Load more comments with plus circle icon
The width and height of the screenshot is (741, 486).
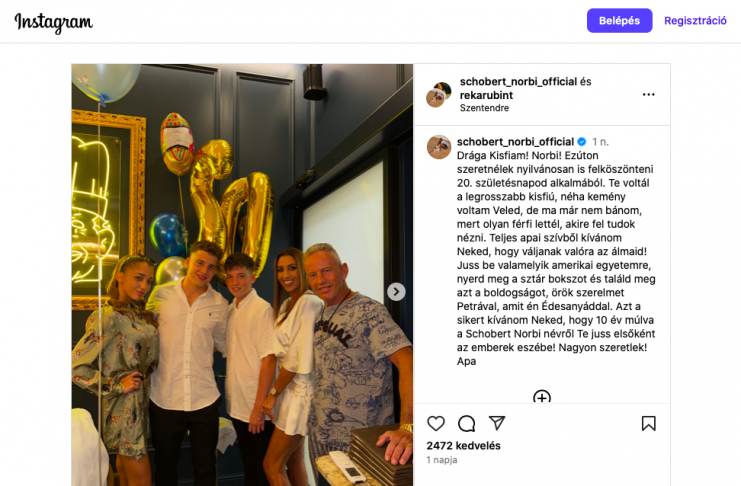click(x=542, y=397)
